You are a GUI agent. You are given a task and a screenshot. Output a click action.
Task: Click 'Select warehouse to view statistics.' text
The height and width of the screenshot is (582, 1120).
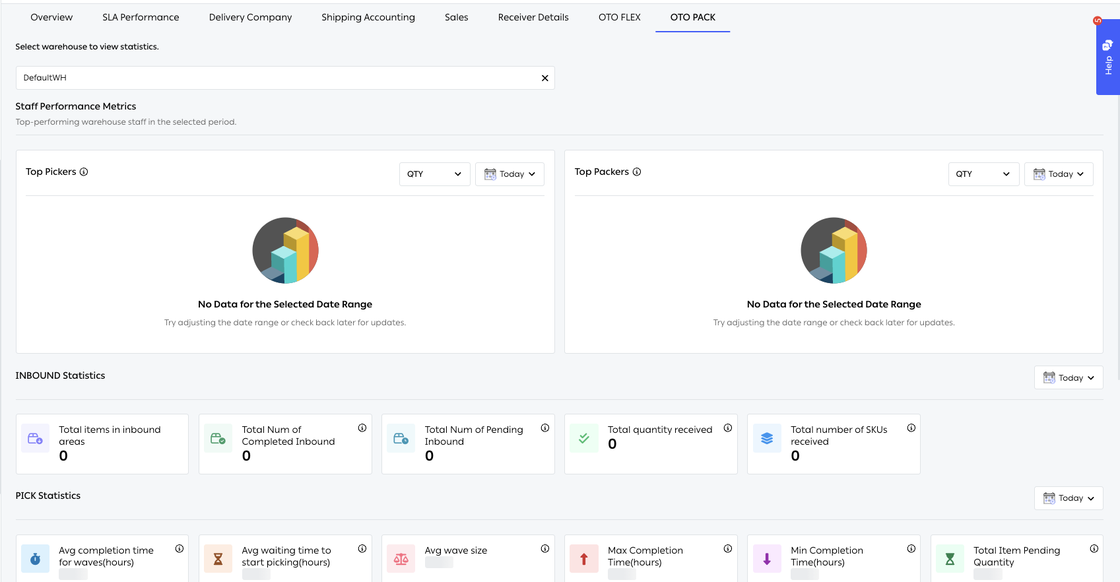(x=87, y=47)
